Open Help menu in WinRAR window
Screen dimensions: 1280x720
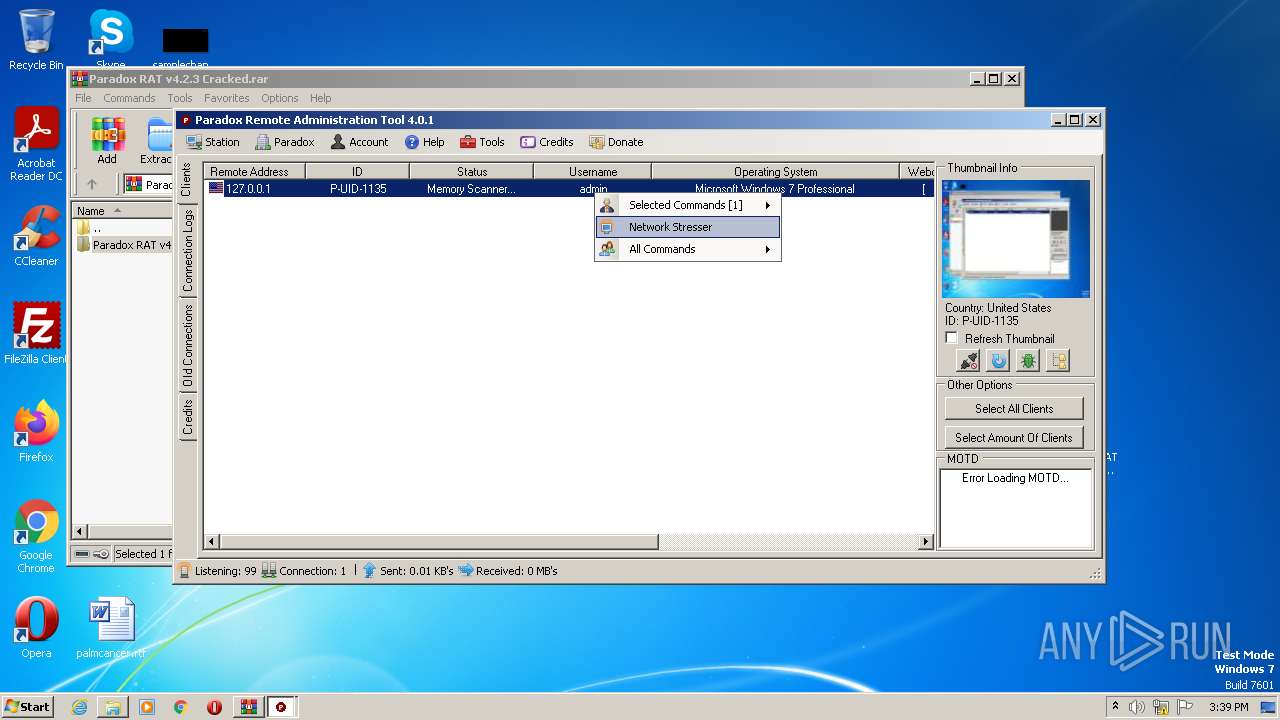point(320,98)
